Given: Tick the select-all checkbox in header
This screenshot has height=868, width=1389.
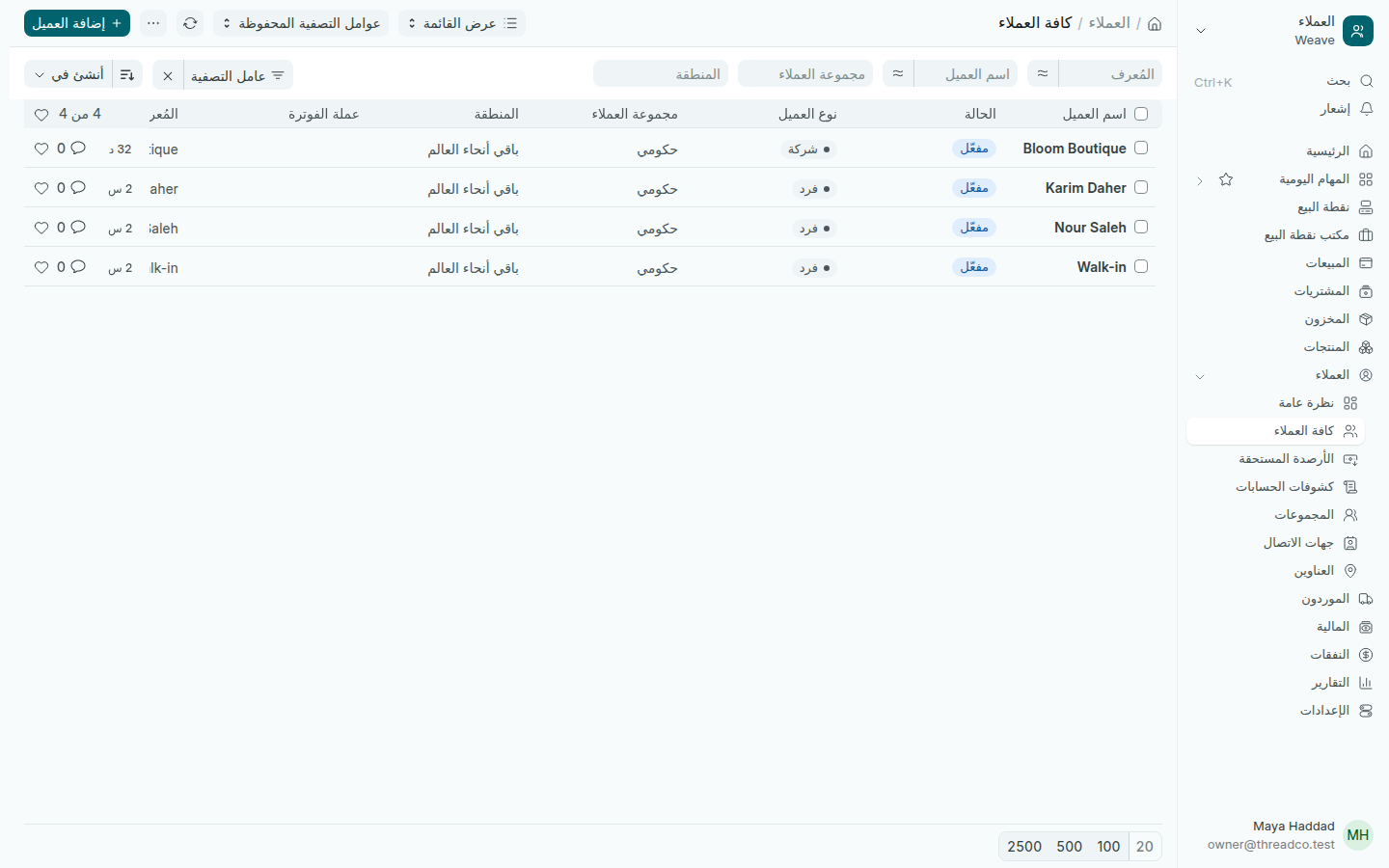Looking at the screenshot, I should coord(1141,114).
